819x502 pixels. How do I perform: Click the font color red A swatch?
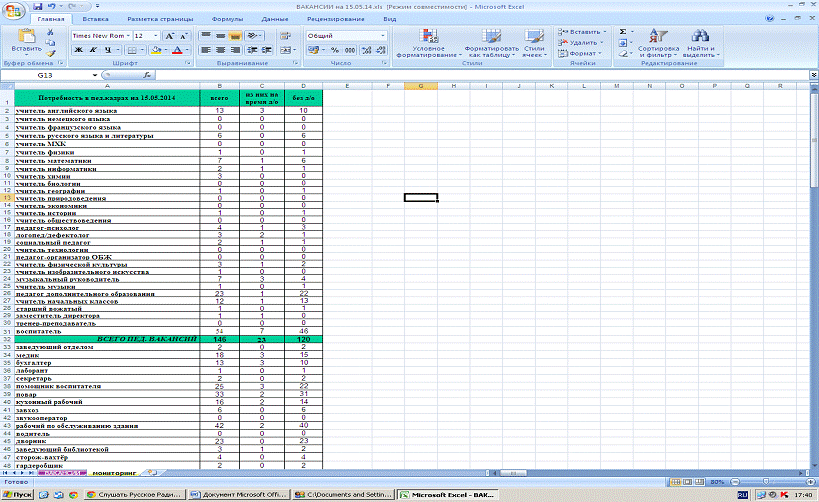(x=175, y=49)
